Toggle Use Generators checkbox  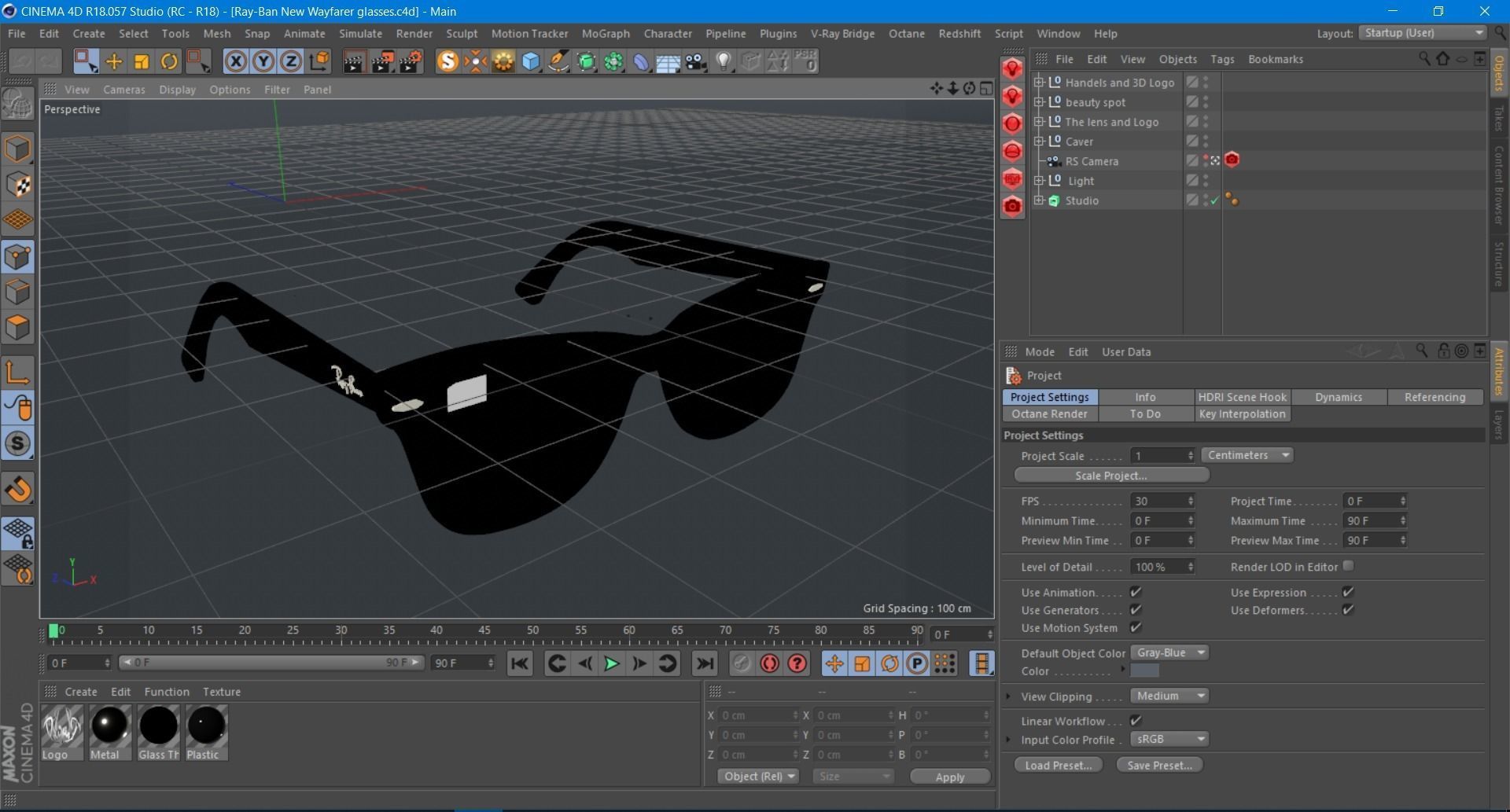point(1136,610)
